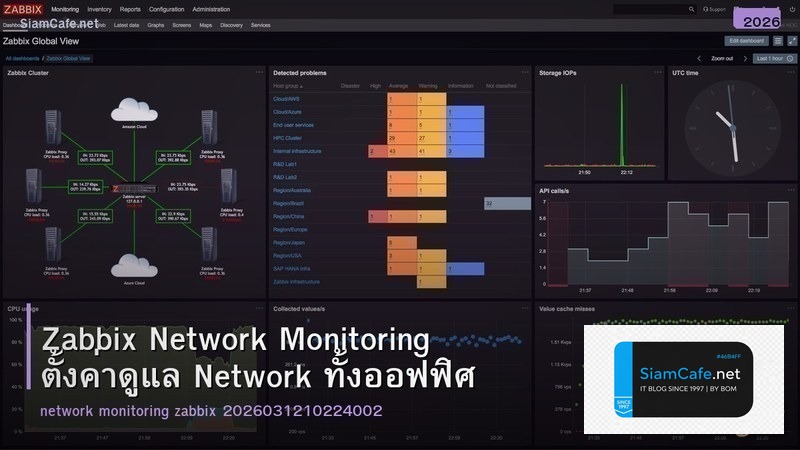The height and width of the screenshot is (450, 800).
Task: Open the Administration menu
Action: coord(211,9)
